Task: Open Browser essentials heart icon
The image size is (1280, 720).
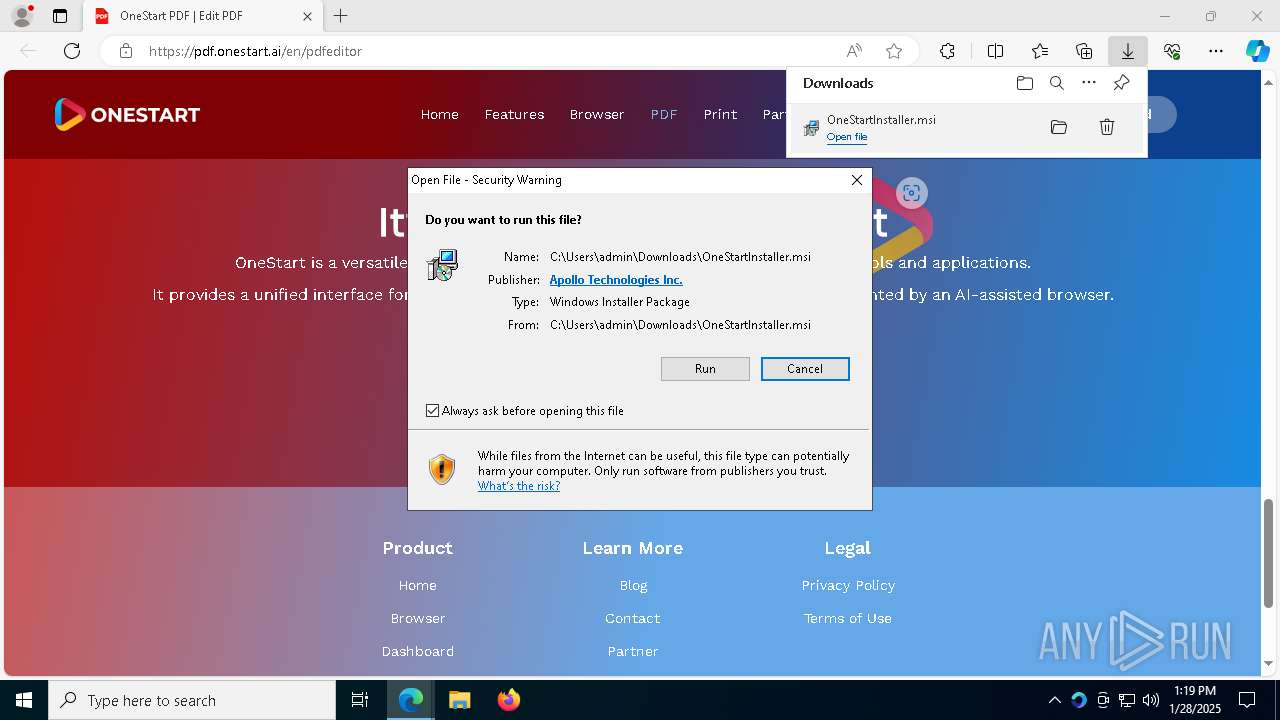Action: [1172, 51]
